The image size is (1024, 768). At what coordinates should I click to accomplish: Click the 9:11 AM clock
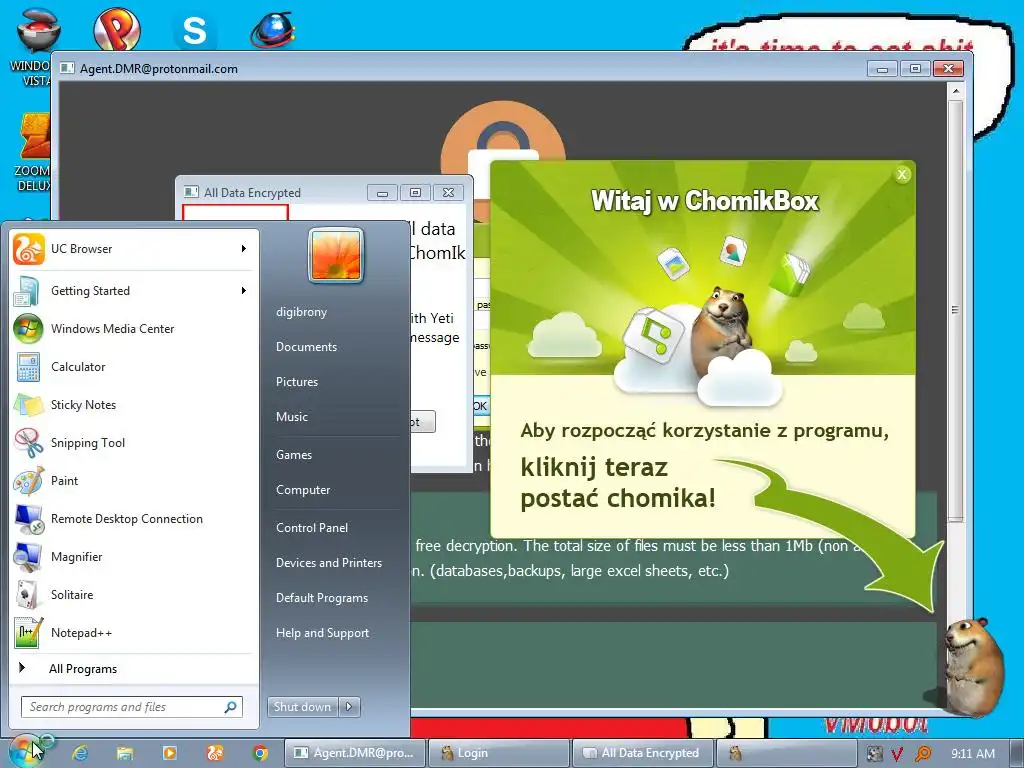coord(973,754)
